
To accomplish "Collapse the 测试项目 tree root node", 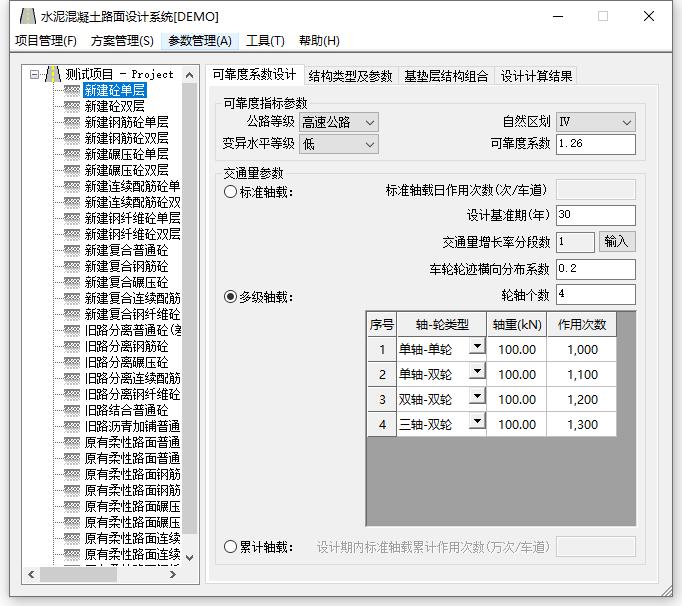I will pos(35,74).
